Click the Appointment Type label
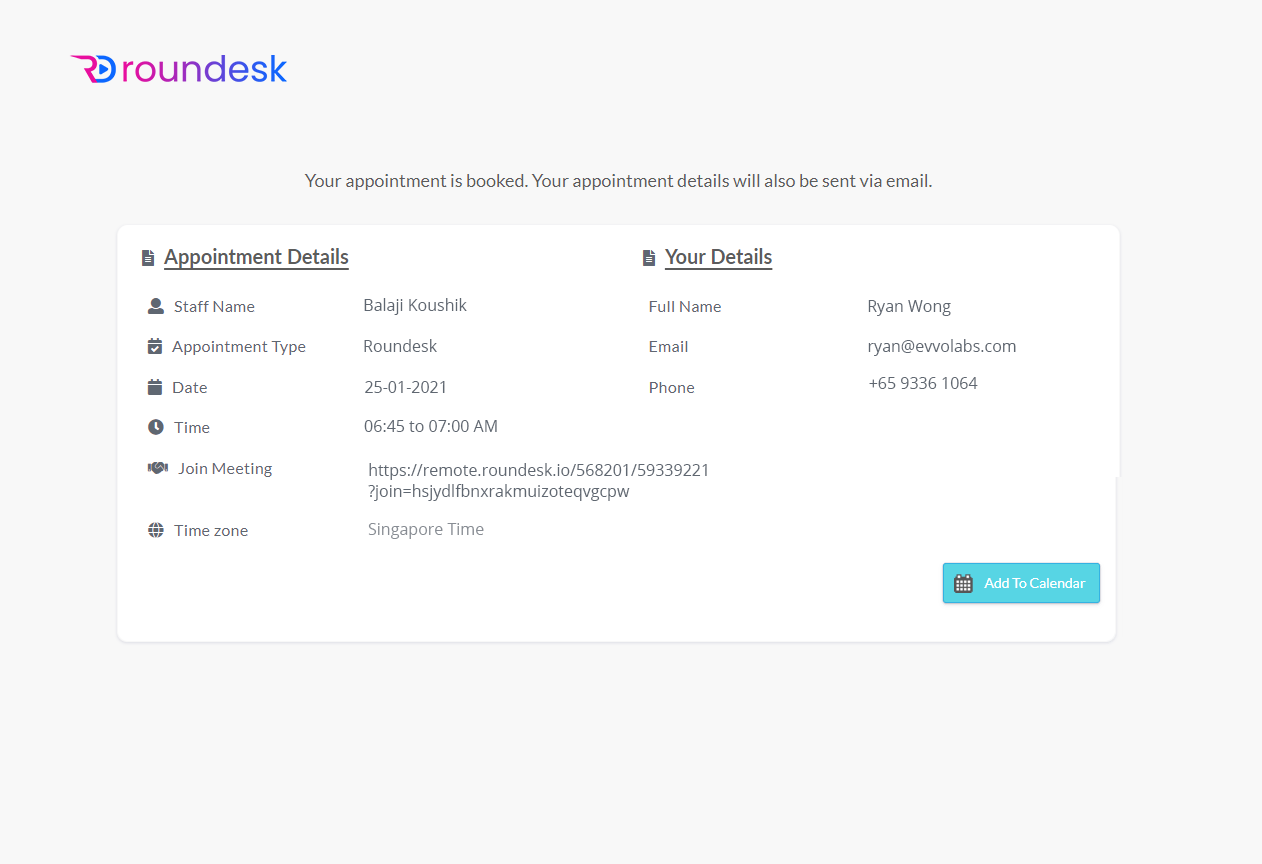This screenshot has height=864, width=1262. click(239, 347)
